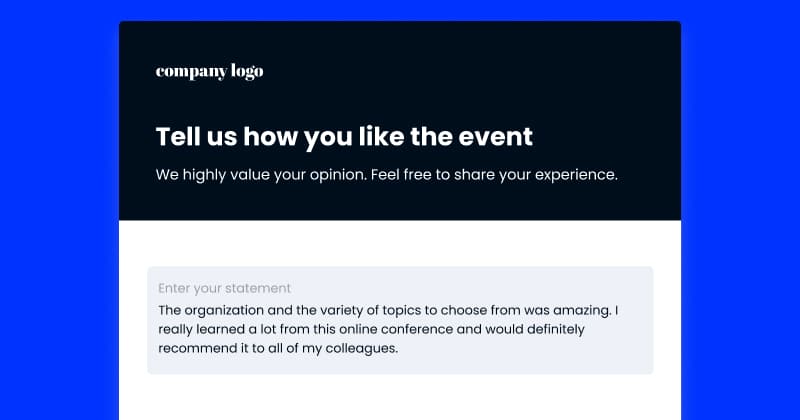Screen dimensions: 800x420
Task: Click inside the statement text area
Action: [x=400, y=320]
